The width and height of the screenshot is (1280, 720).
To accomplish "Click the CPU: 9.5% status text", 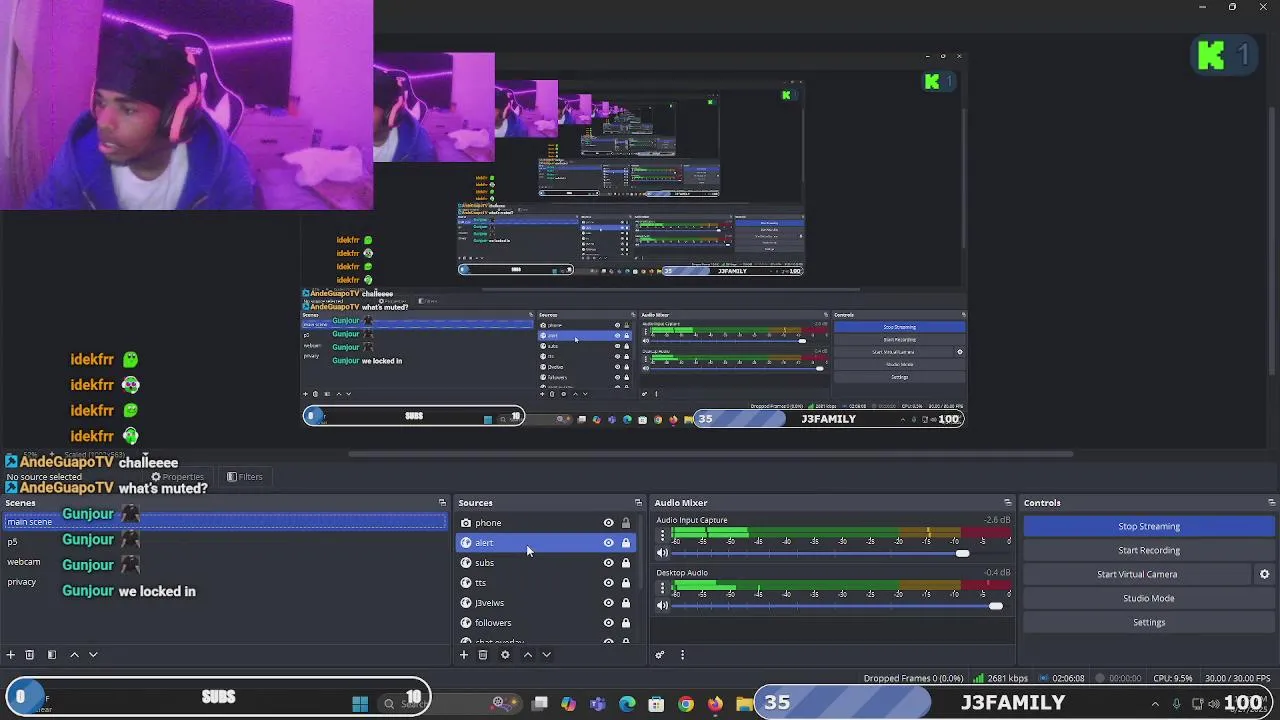I will (1173, 678).
